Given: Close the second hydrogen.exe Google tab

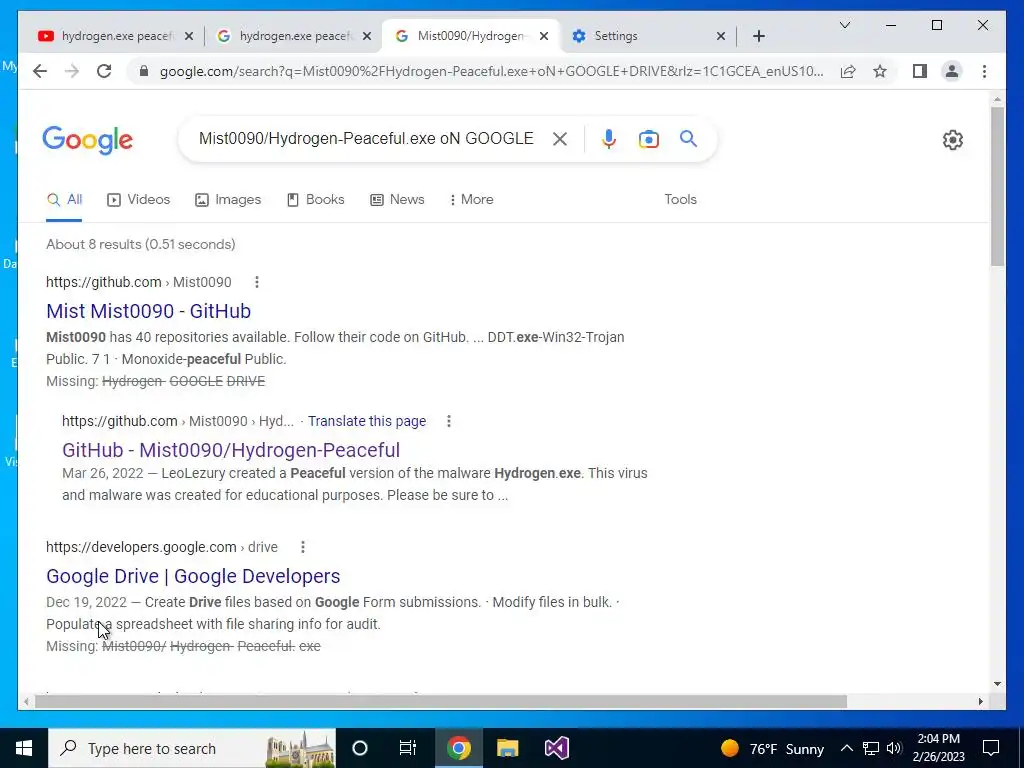Looking at the screenshot, I should (x=367, y=36).
